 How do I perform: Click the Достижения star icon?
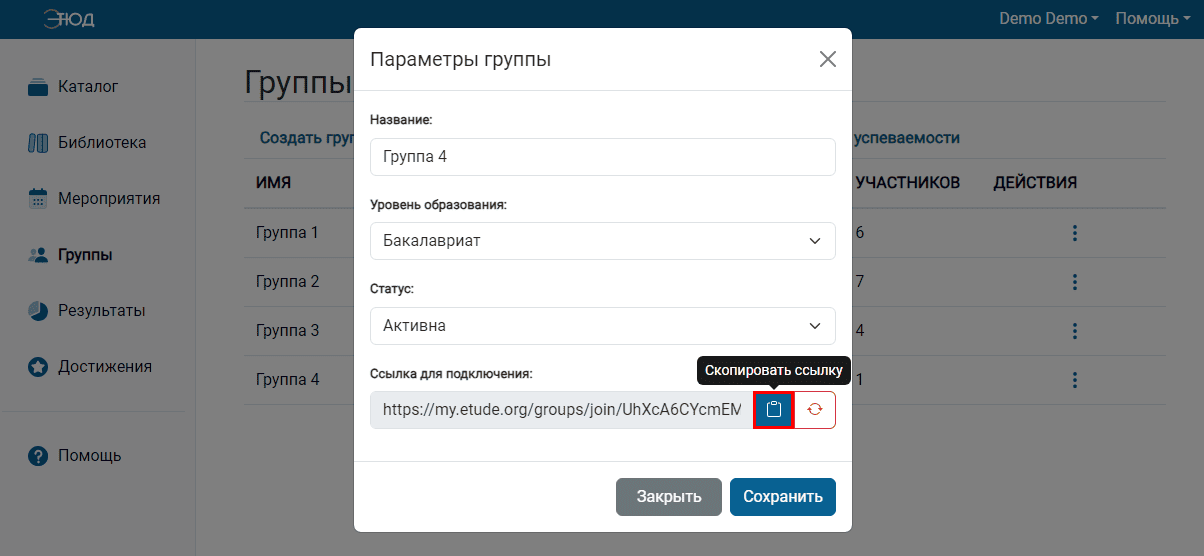coord(38,367)
